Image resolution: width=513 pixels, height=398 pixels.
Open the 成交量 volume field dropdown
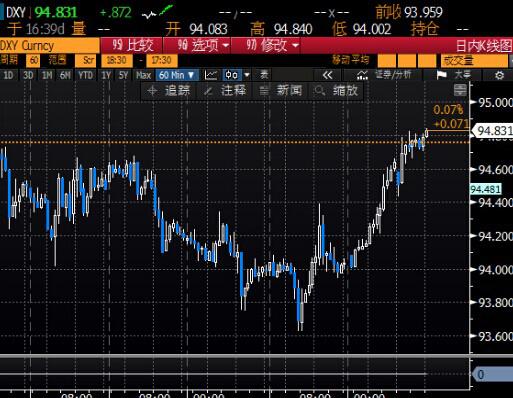point(474,60)
